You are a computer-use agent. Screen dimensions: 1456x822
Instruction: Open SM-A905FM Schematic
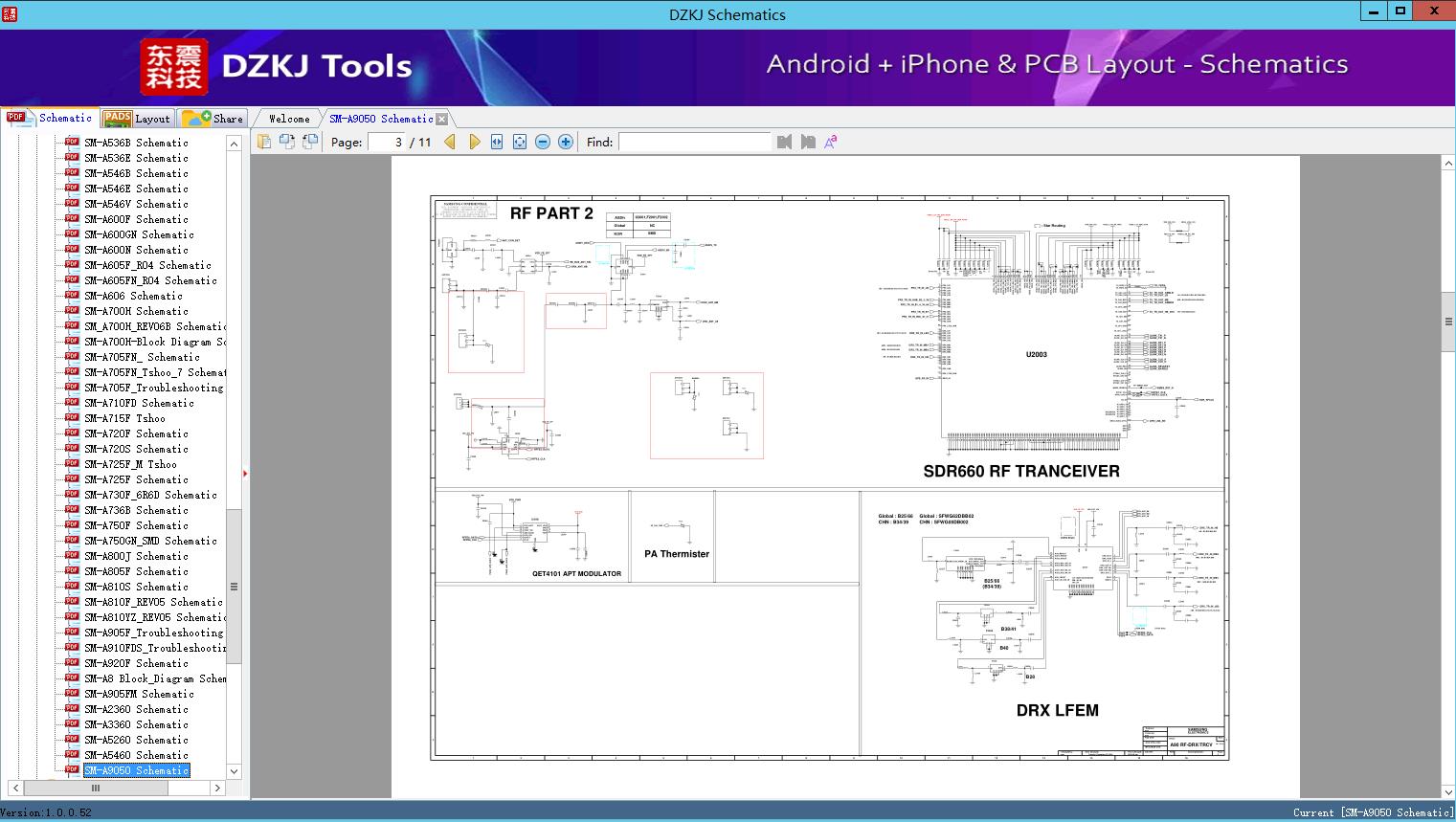pos(139,694)
